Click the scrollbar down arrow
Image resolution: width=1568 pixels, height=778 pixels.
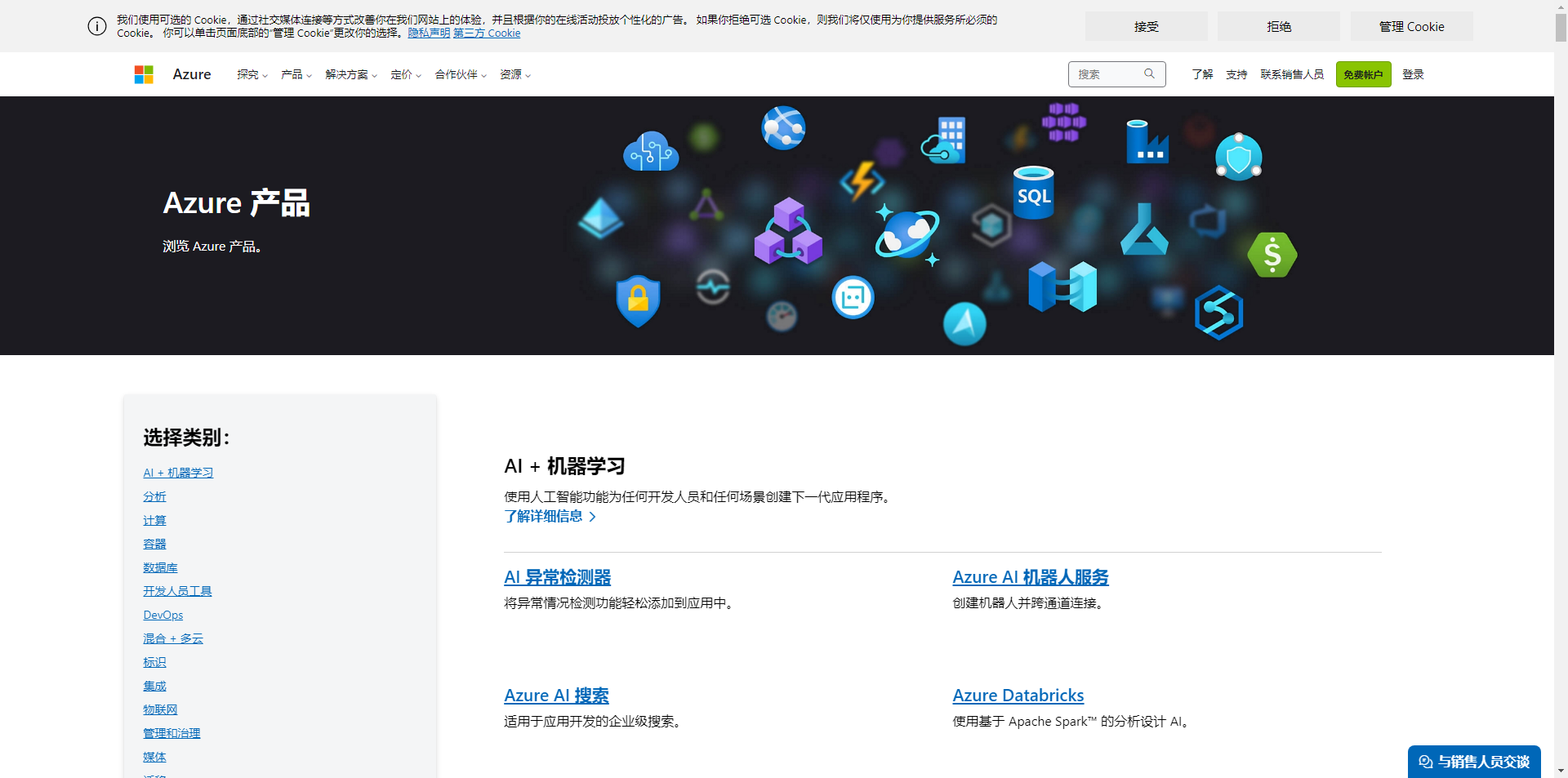[x=1561, y=770]
